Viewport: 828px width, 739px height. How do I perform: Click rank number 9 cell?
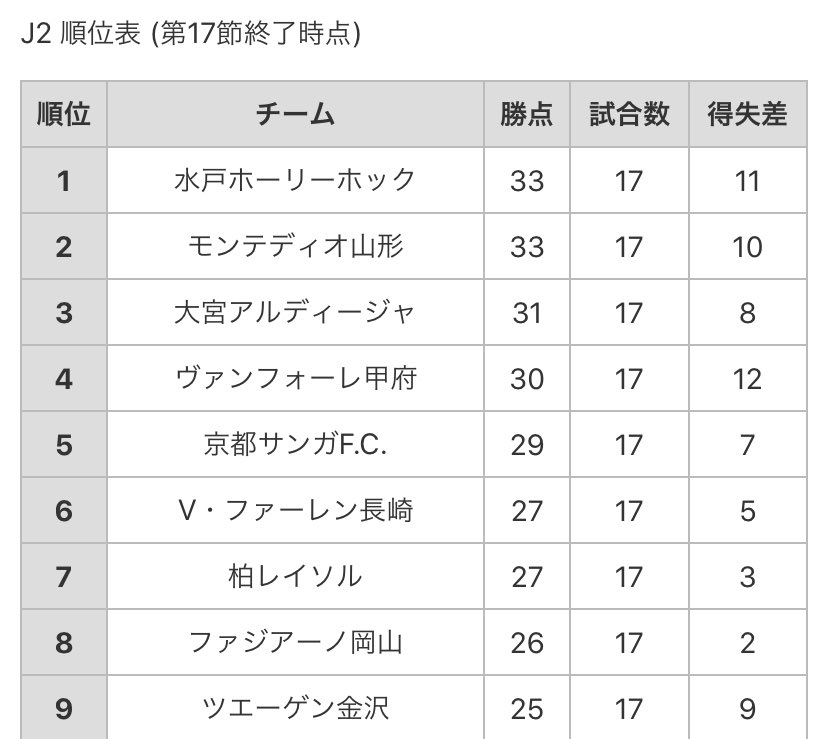pos(64,708)
